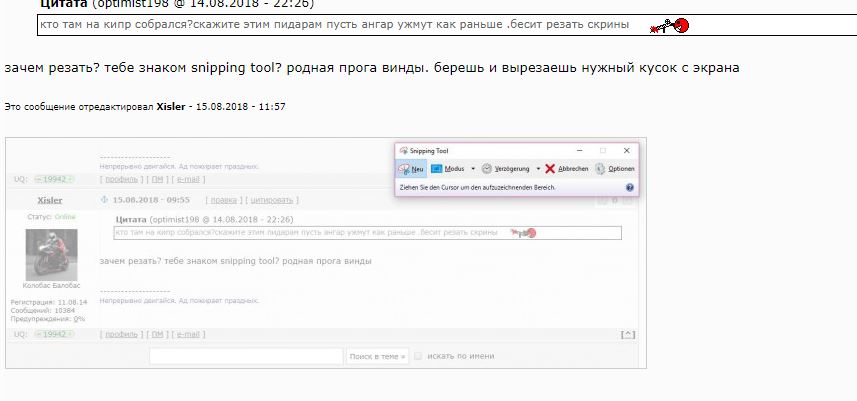
Task: Click the Neu scissors icon in Snipping Tool
Action: 404,169
